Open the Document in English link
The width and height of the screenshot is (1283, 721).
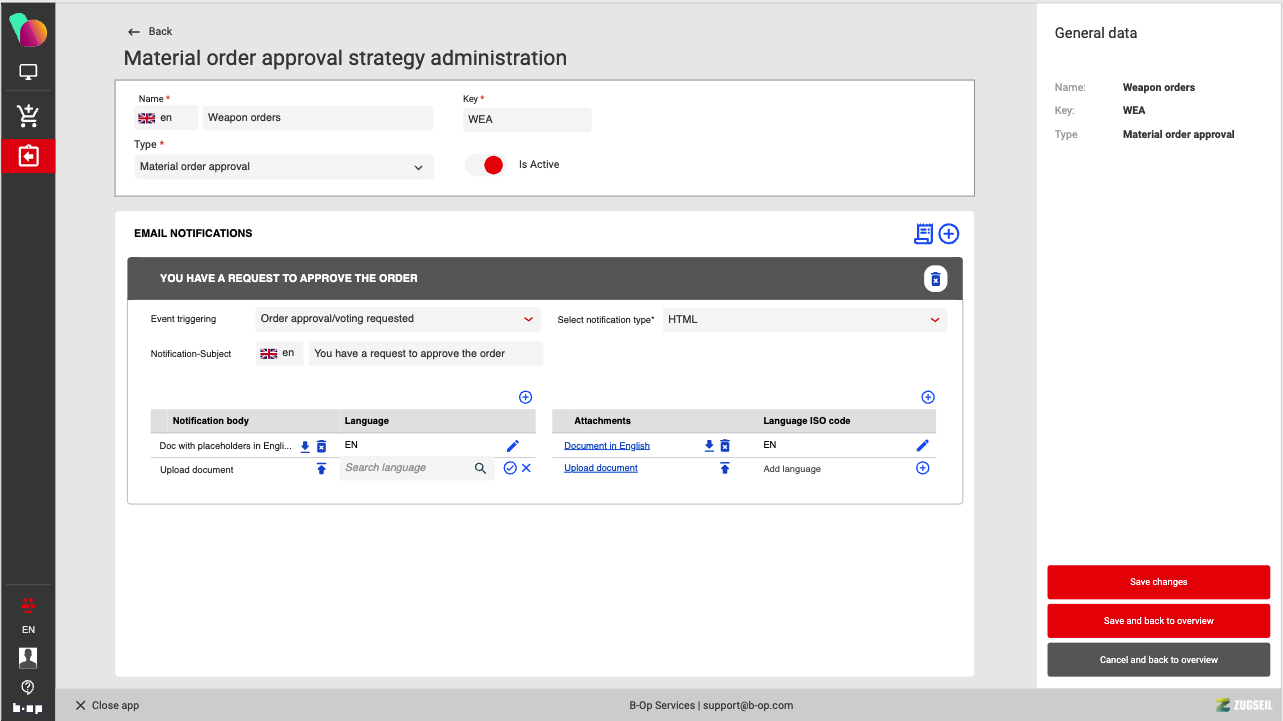click(607, 446)
